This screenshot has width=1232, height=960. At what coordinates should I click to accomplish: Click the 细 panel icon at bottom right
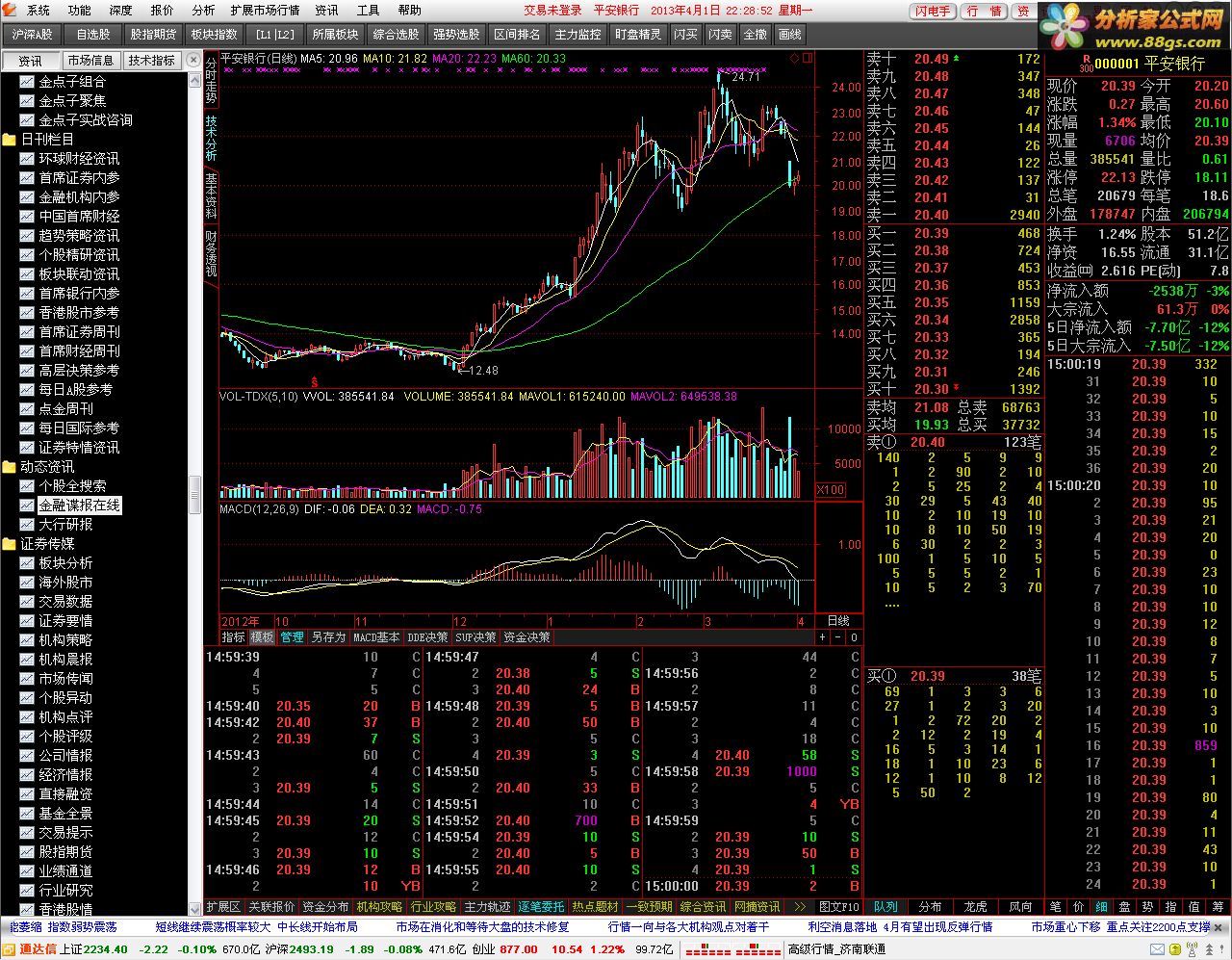point(1101,907)
